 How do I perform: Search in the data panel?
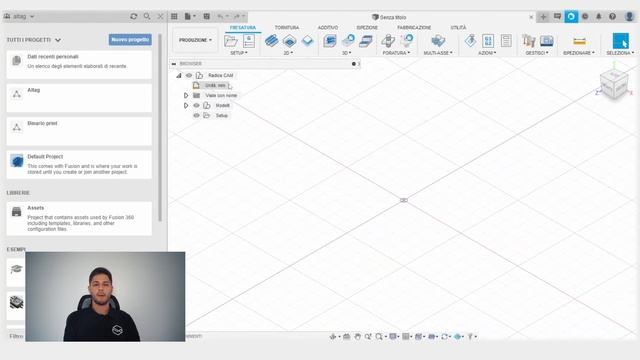pyautogui.click(x=147, y=16)
